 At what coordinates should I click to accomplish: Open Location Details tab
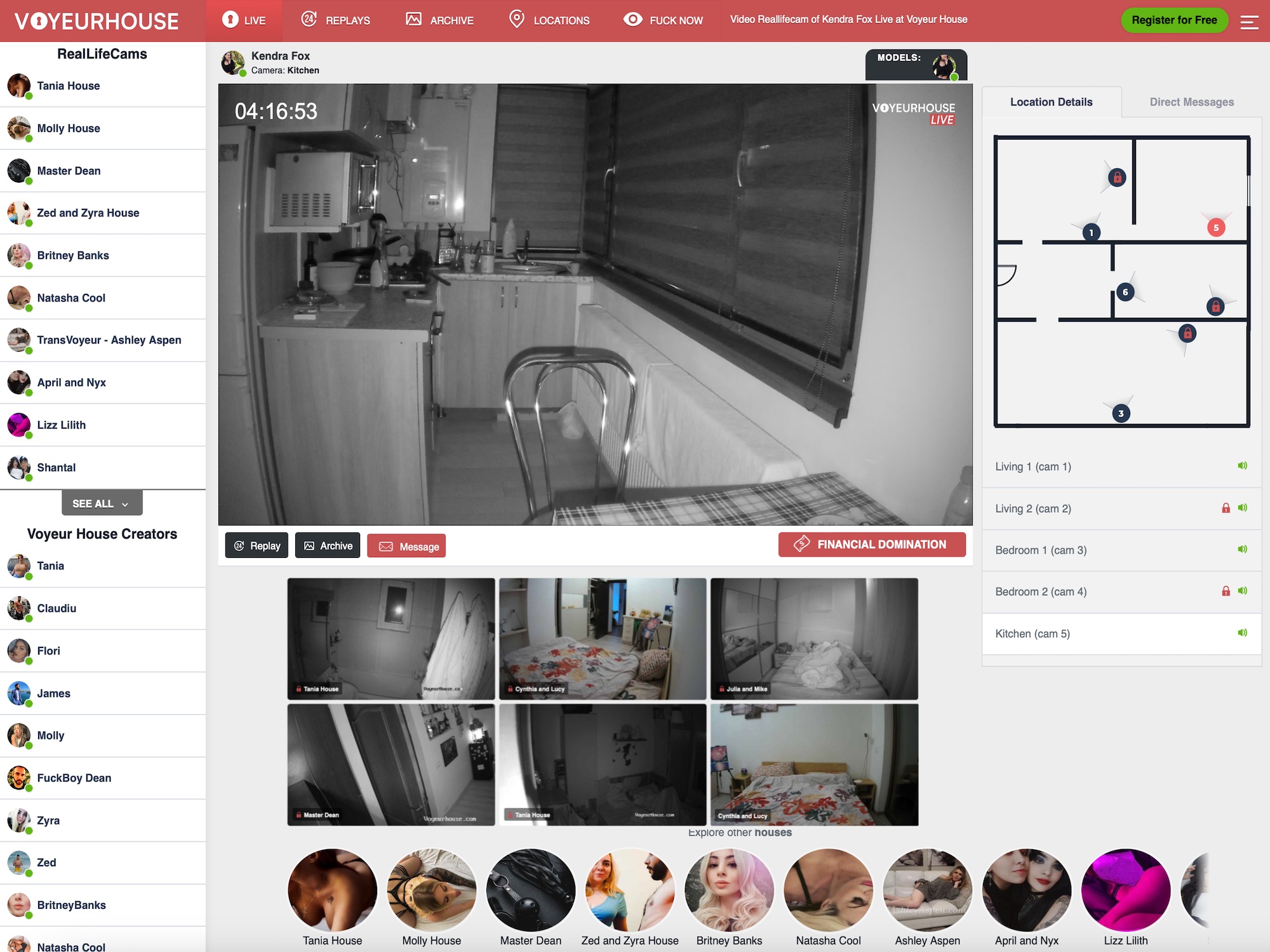1051,102
